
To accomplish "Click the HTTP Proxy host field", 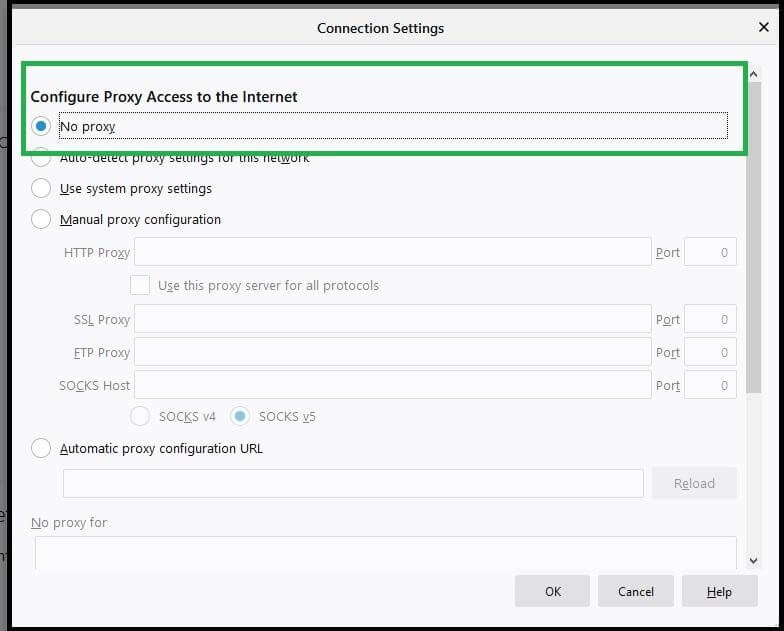I will 392,252.
